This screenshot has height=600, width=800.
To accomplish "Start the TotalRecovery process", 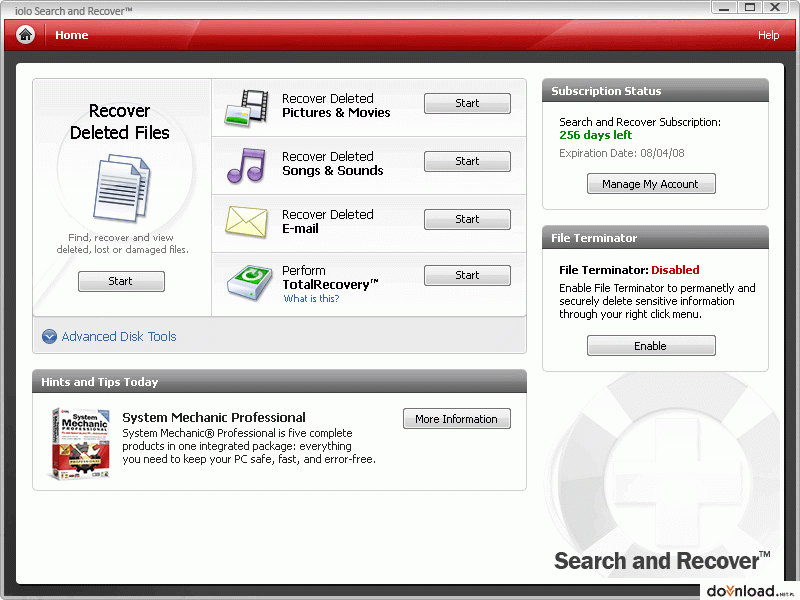I will tap(467, 275).
